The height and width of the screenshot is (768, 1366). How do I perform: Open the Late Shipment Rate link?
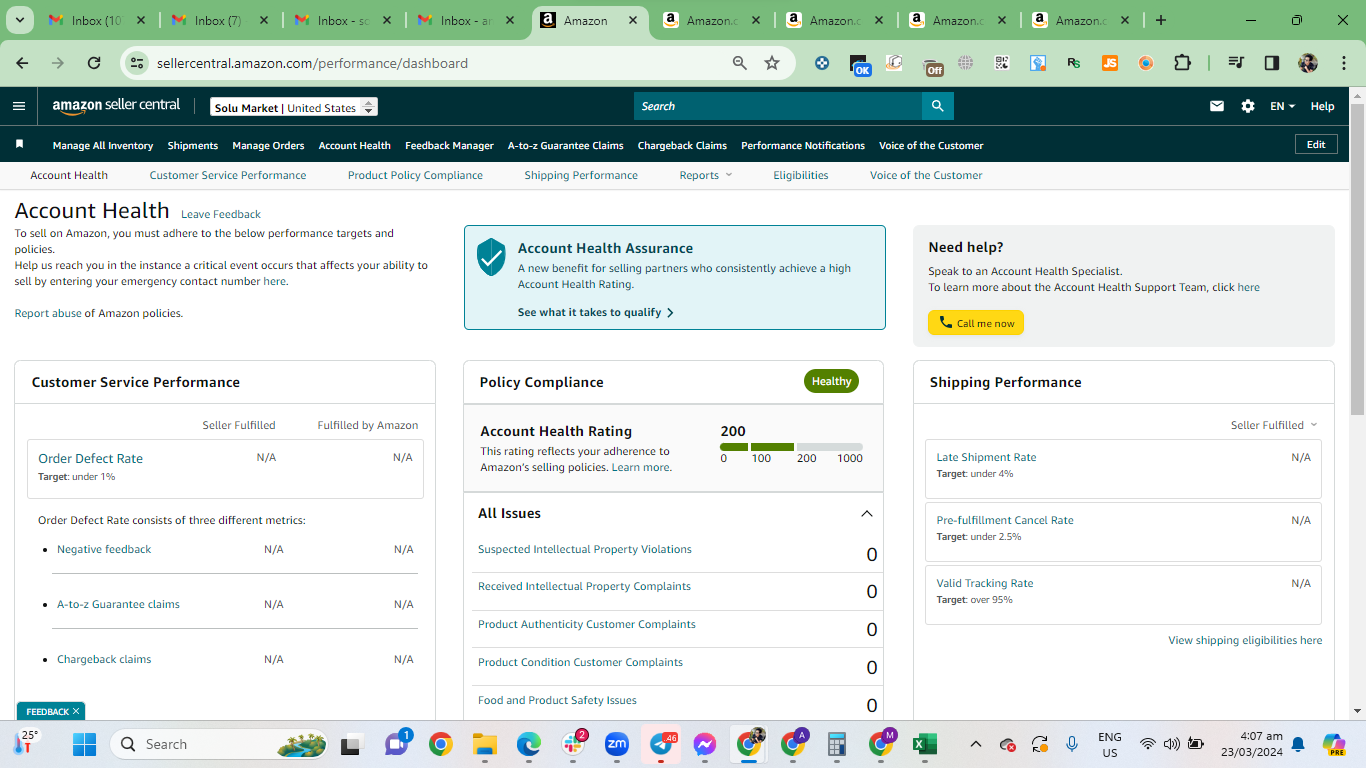point(986,457)
